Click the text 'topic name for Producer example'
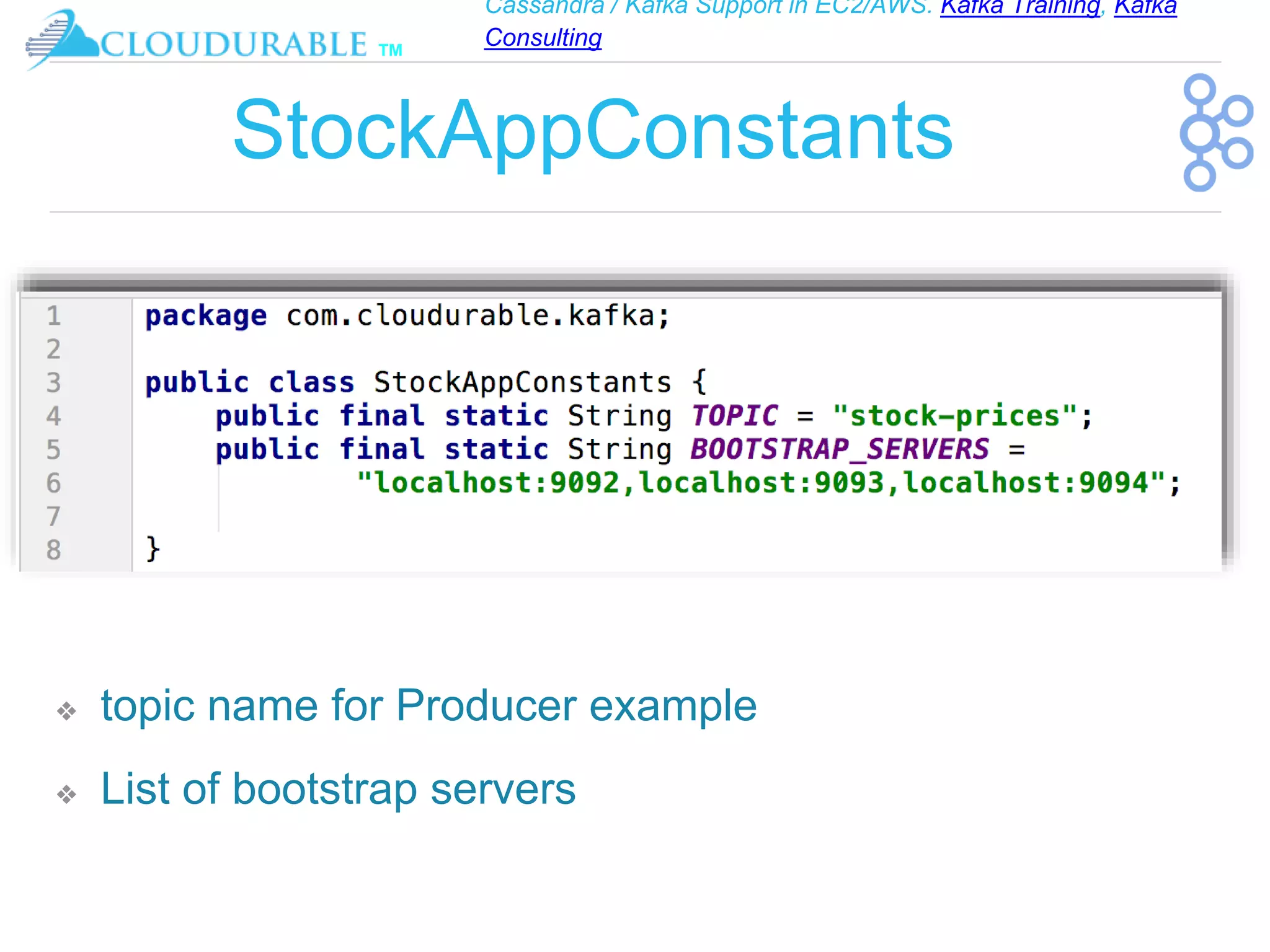The image size is (1270, 952). tap(429, 706)
